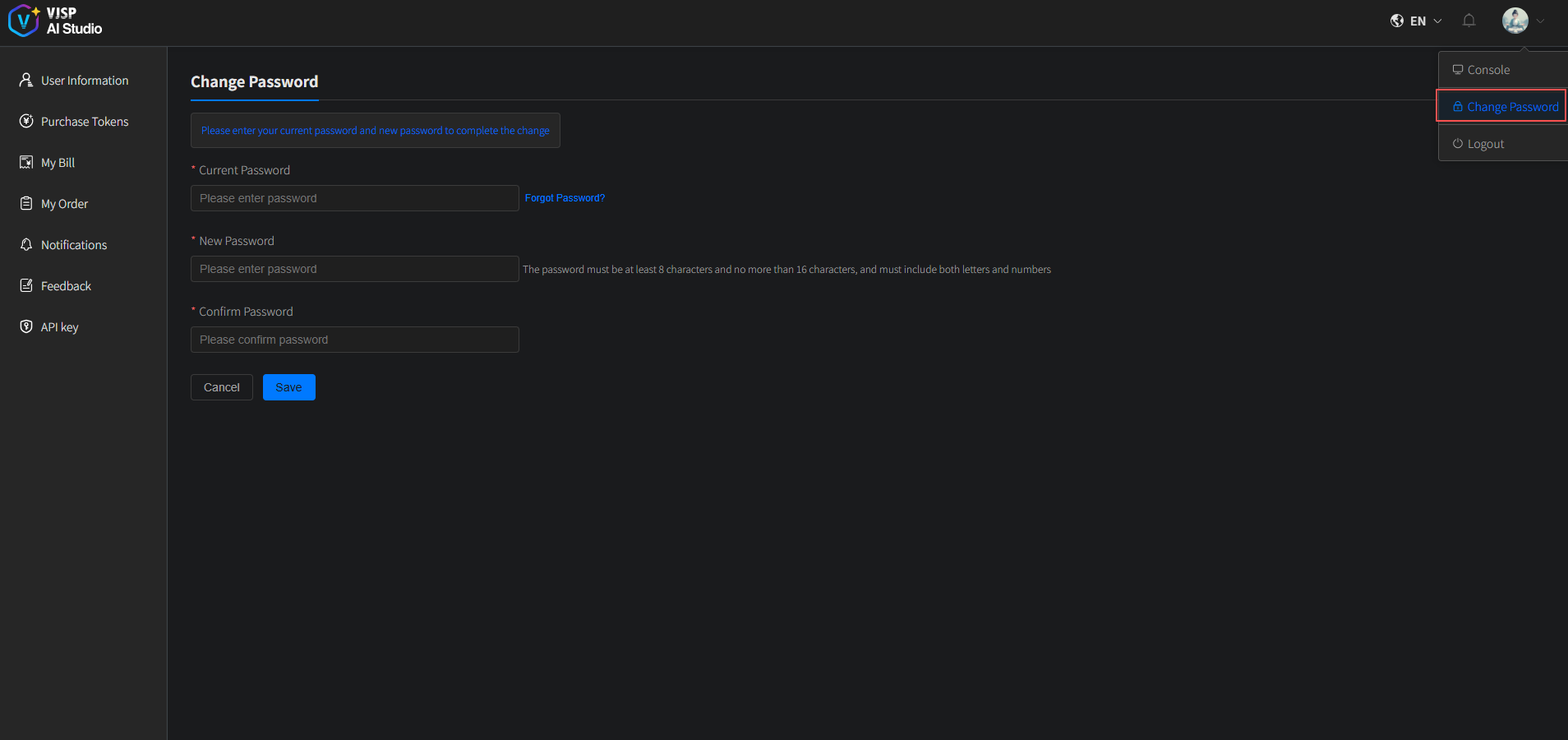This screenshot has height=740, width=1568.
Task: Click the Logout power icon
Action: point(1457,143)
